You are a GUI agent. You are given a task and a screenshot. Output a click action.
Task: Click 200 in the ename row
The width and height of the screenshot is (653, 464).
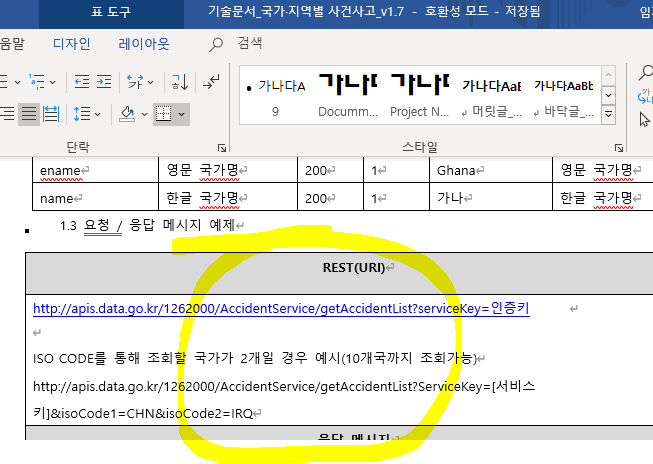point(316,170)
